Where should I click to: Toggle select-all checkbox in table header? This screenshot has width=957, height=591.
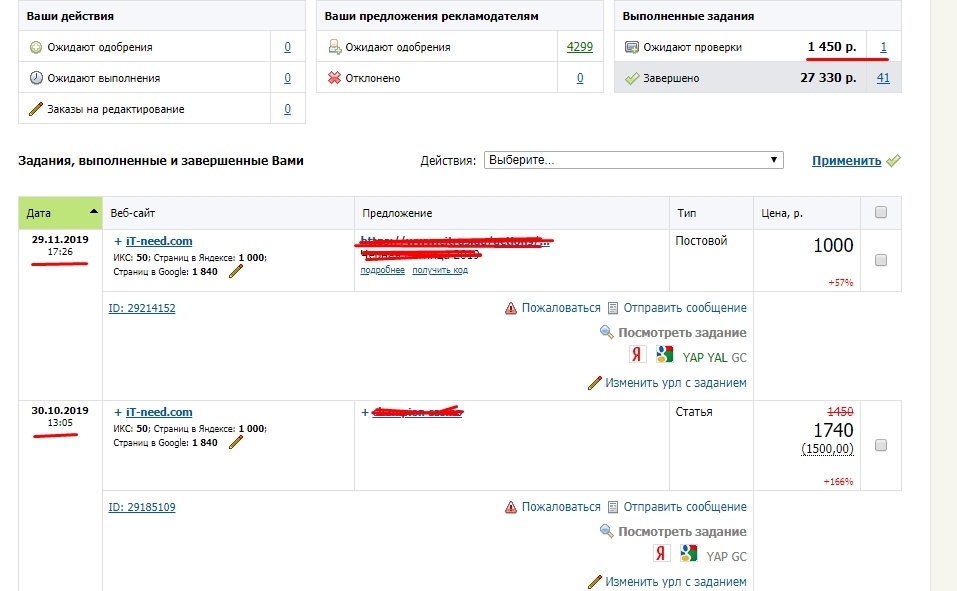pyautogui.click(x=881, y=212)
